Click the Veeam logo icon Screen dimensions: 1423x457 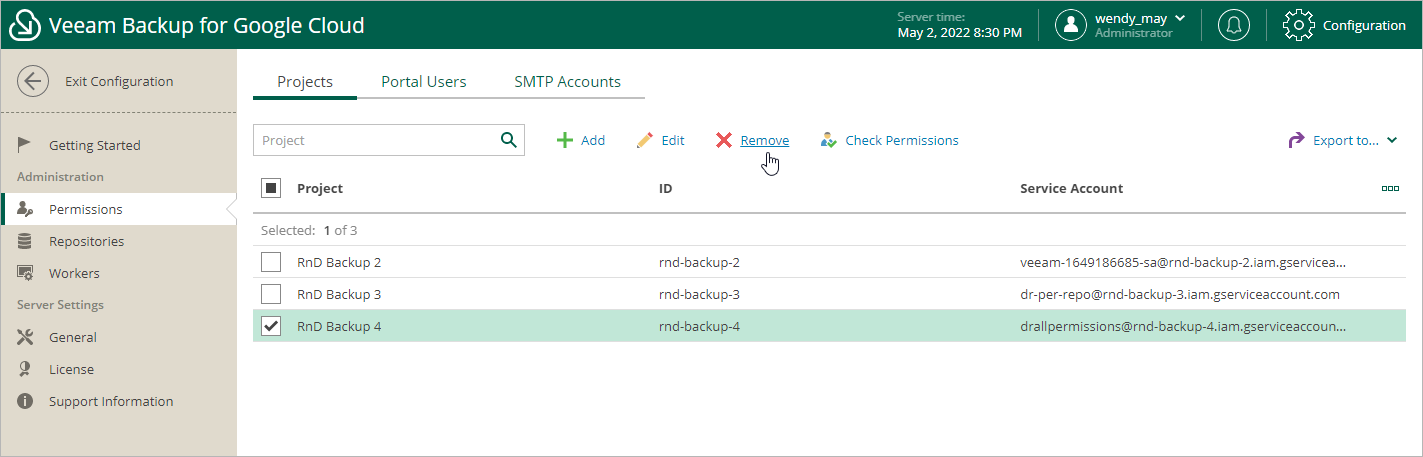click(x=25, y=25)
